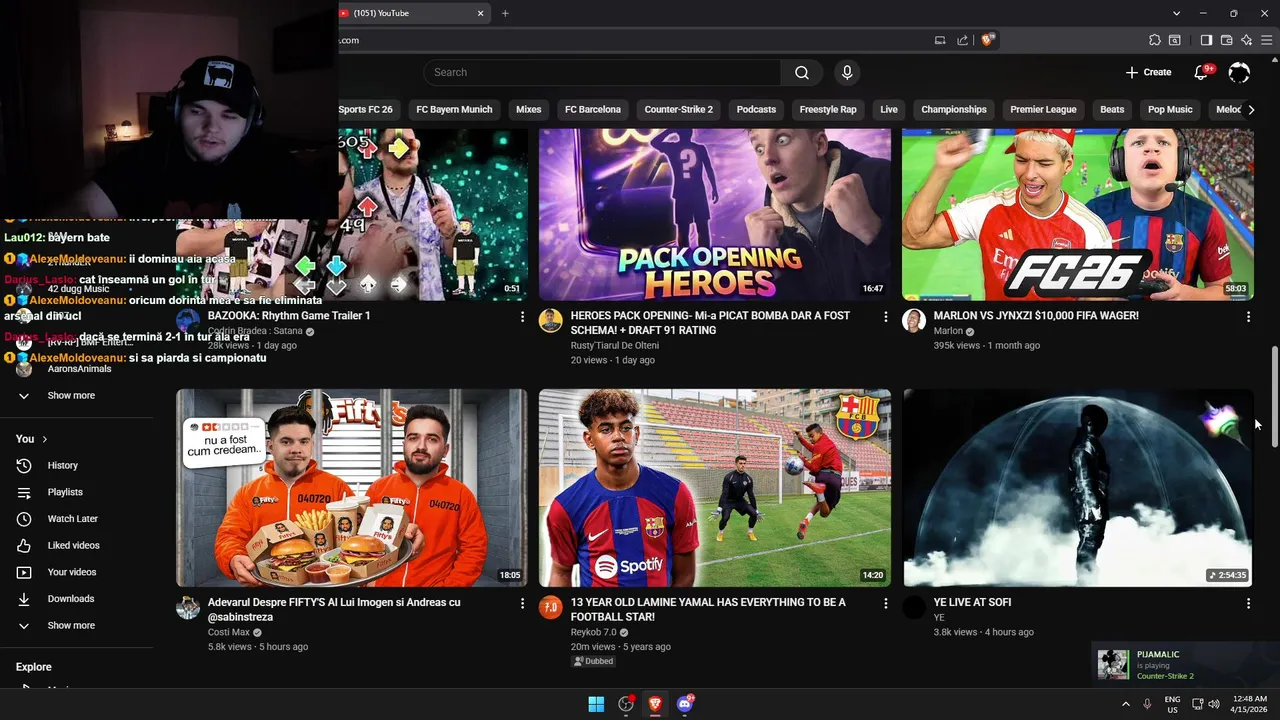
Task: Open Liked videos in the sidebar
Action: pos(76,545)
